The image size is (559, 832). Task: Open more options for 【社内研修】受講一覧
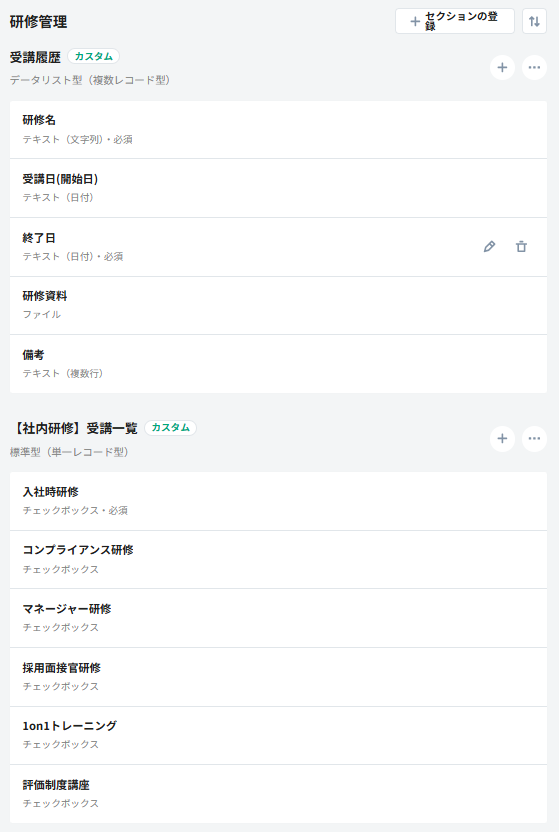click(534, 439)
